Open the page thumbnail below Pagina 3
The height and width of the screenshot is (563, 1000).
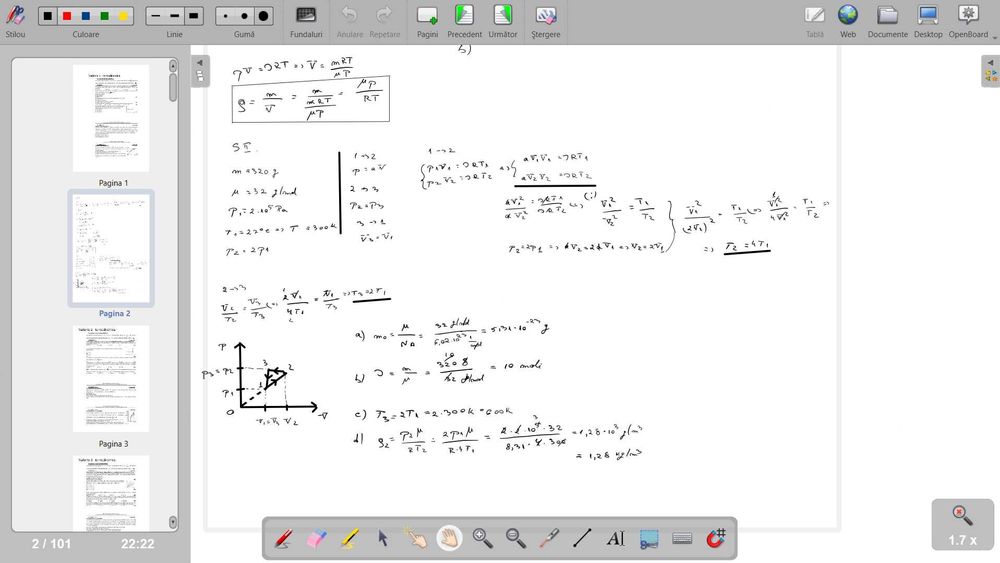pos(111,493)
